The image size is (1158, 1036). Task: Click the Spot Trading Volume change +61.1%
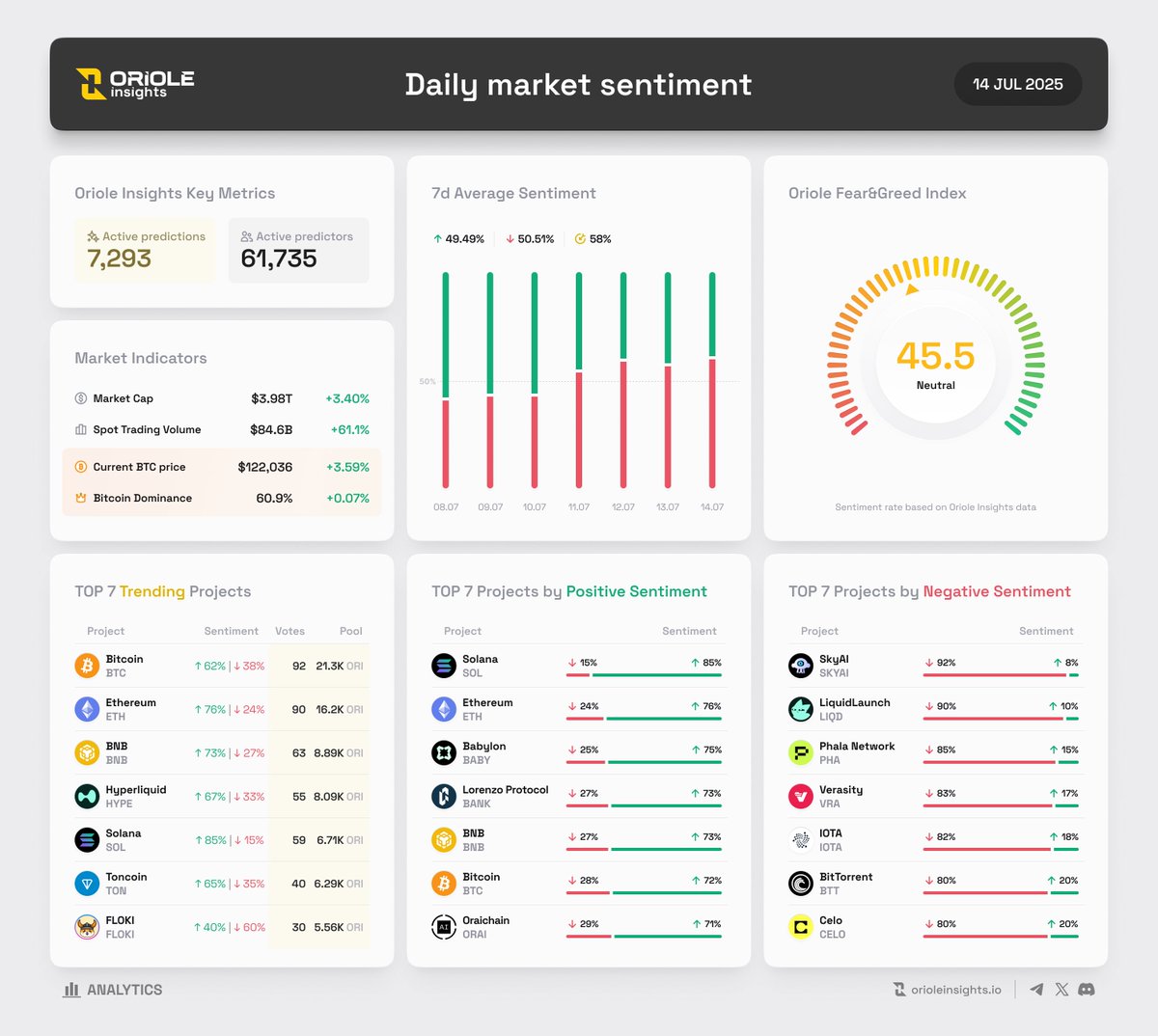click(x=350, y=429)
